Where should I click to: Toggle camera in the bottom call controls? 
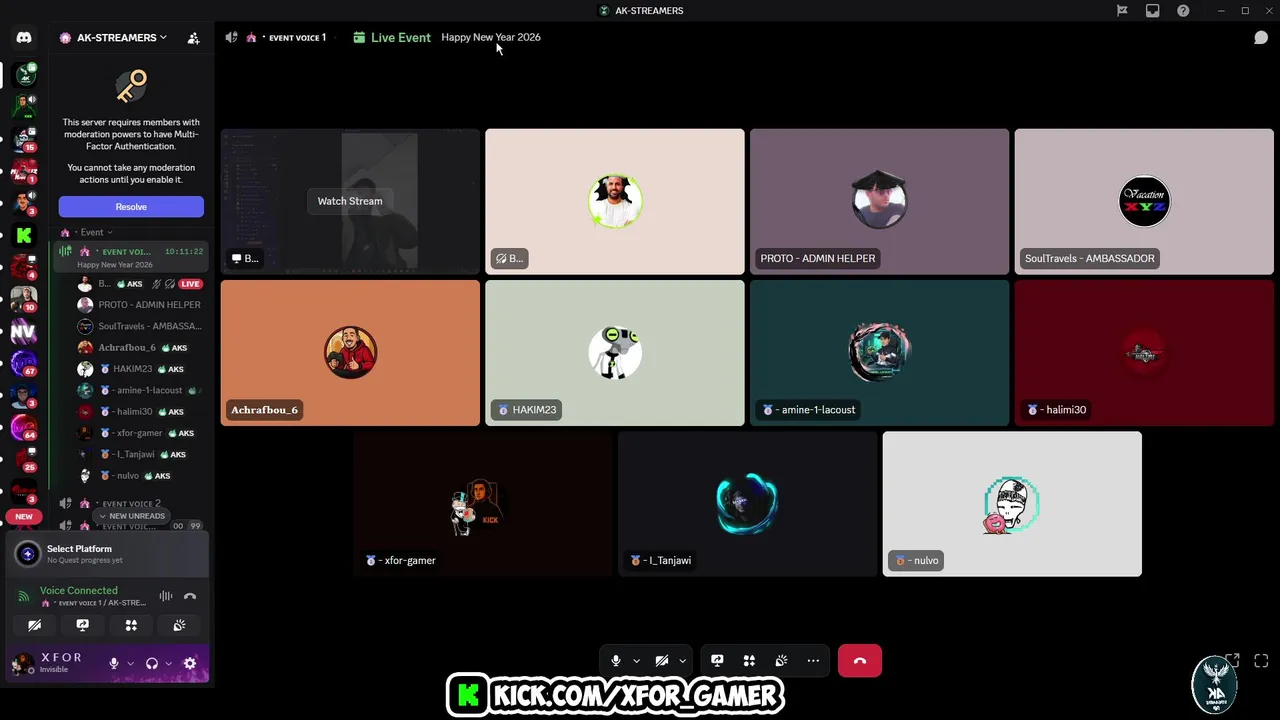click(662, 661)
